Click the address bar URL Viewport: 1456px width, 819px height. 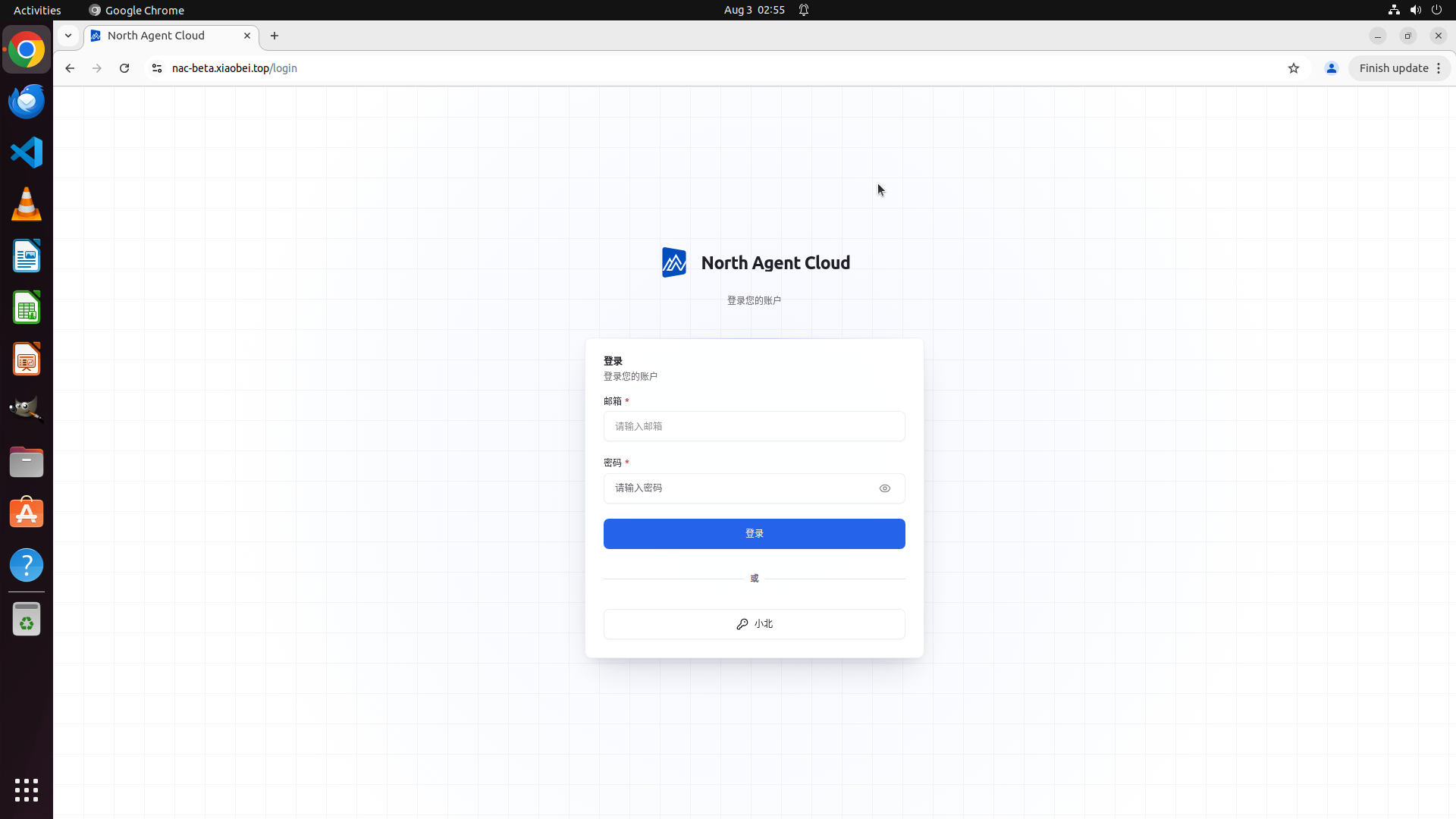click(234, 68)
